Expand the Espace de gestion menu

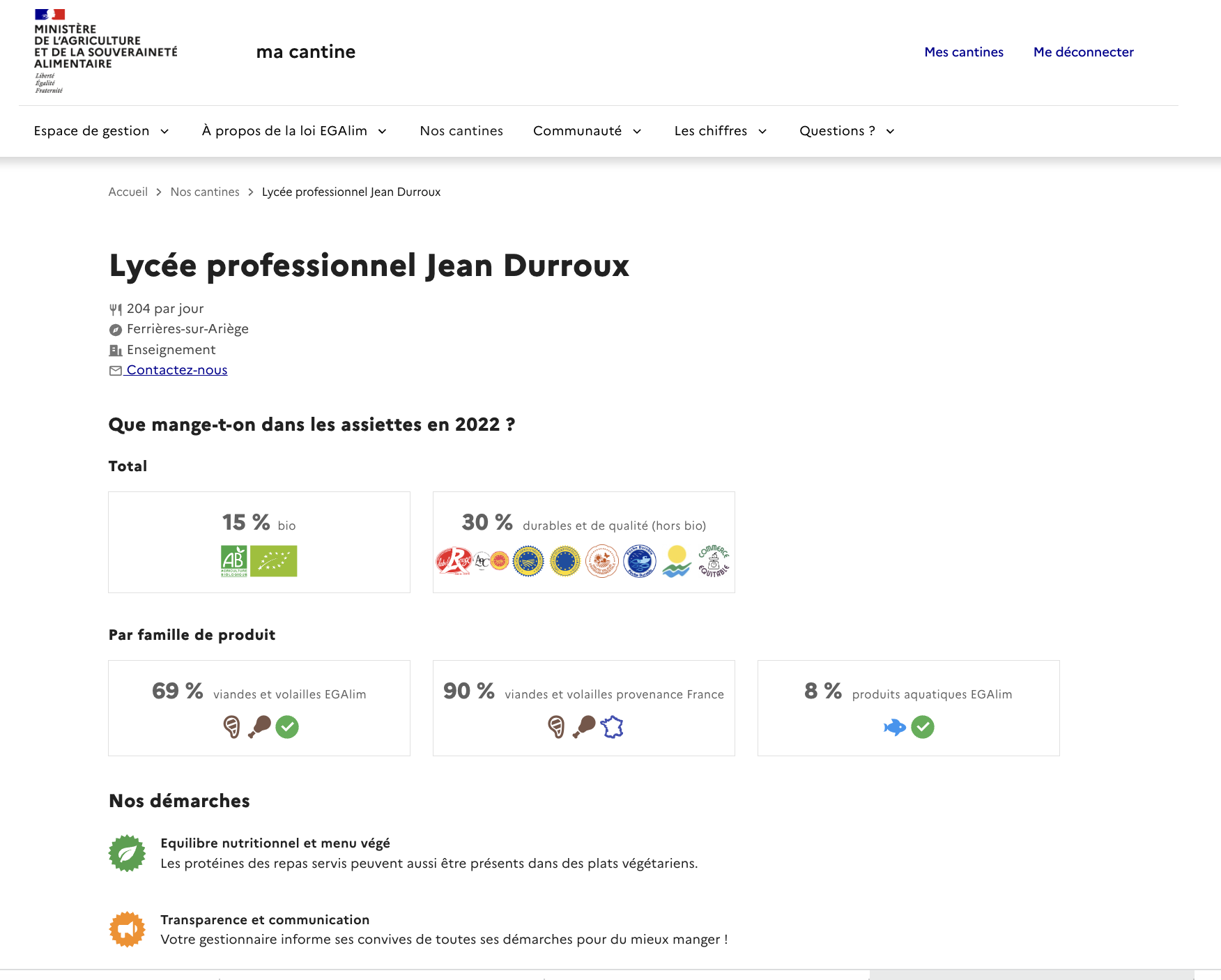tap(102, 131)
